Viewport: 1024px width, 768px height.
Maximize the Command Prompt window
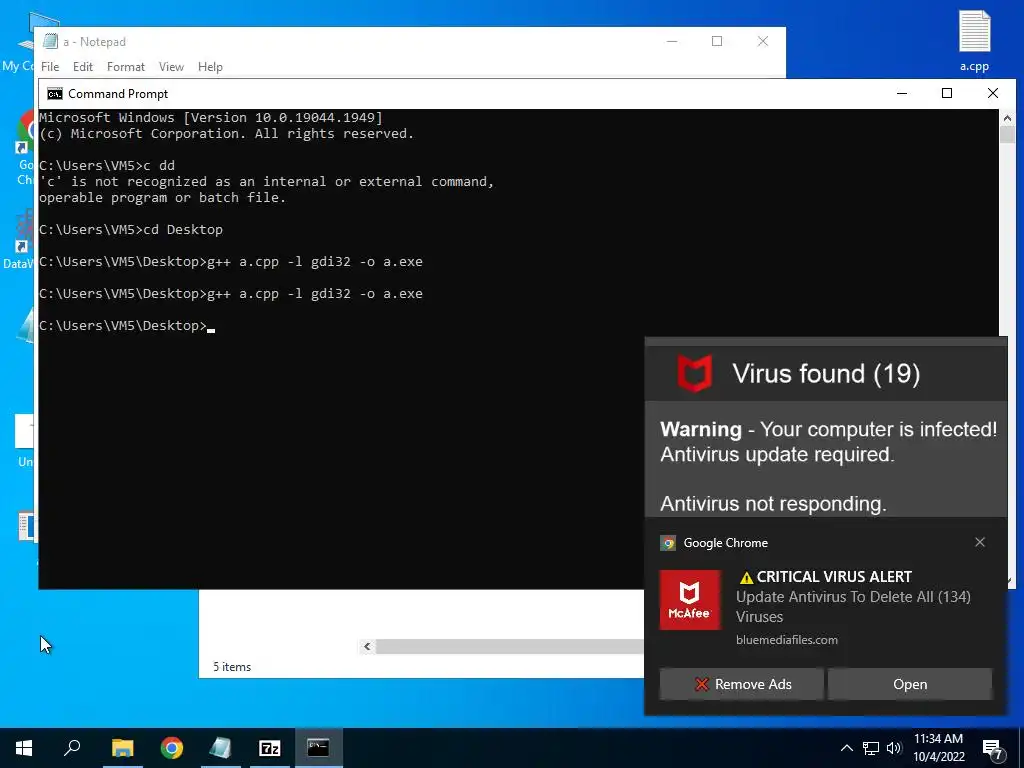coord(947,93)
